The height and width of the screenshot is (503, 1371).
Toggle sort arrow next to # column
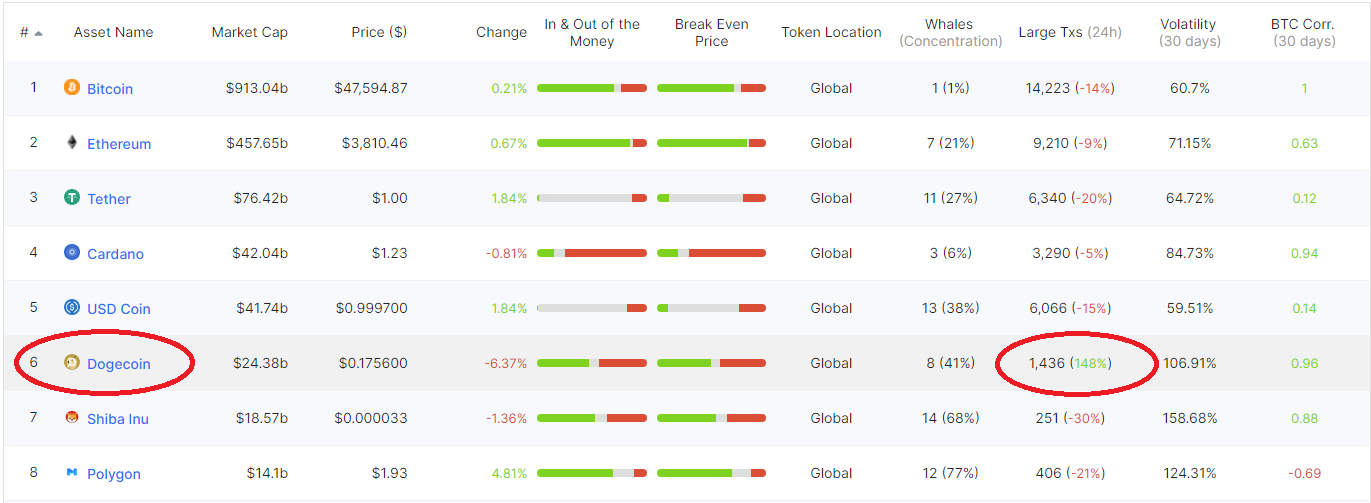click(38, 33)
